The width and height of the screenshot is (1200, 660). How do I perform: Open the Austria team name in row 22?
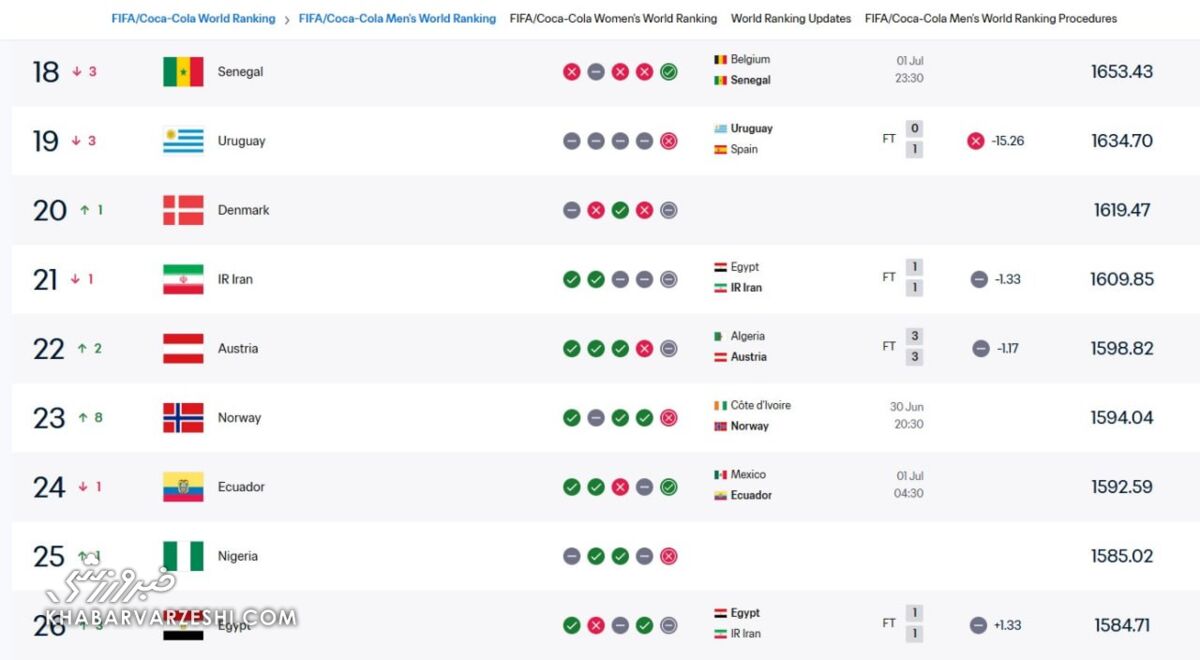[238, 348]
